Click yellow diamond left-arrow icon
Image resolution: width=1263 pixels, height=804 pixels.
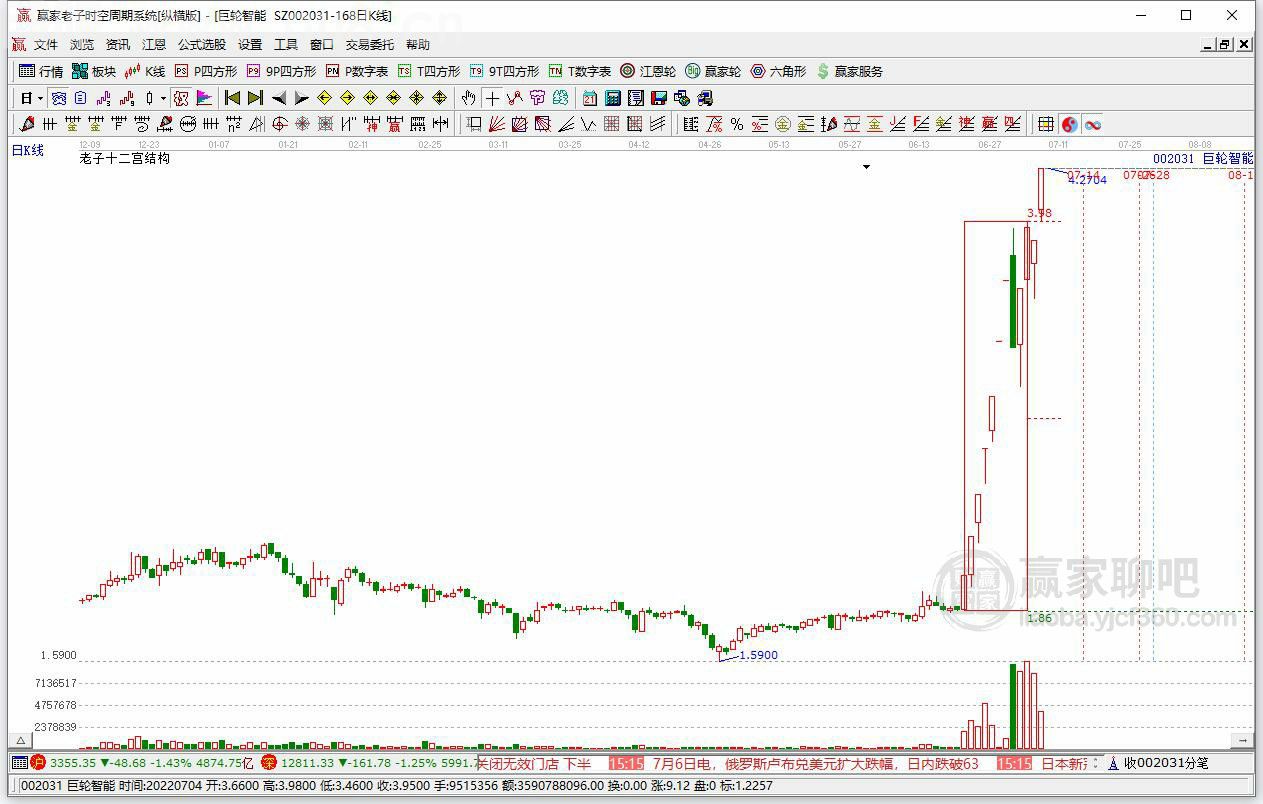click(x=324, y=98)
